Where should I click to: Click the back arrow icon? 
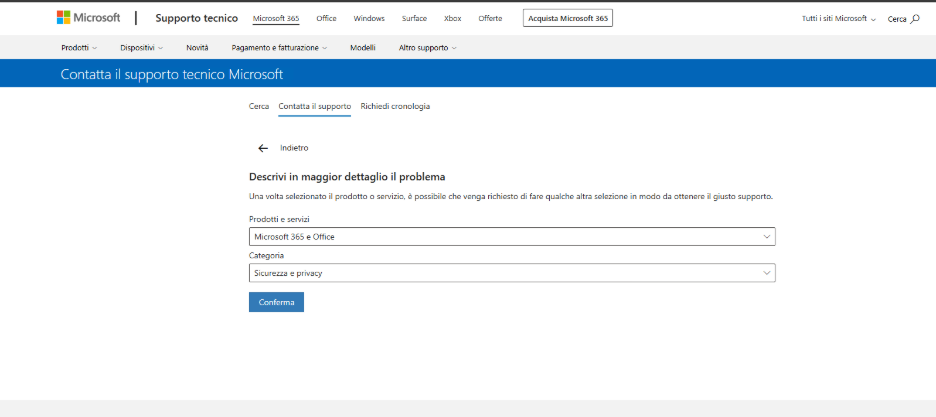[x=263, y=148]
